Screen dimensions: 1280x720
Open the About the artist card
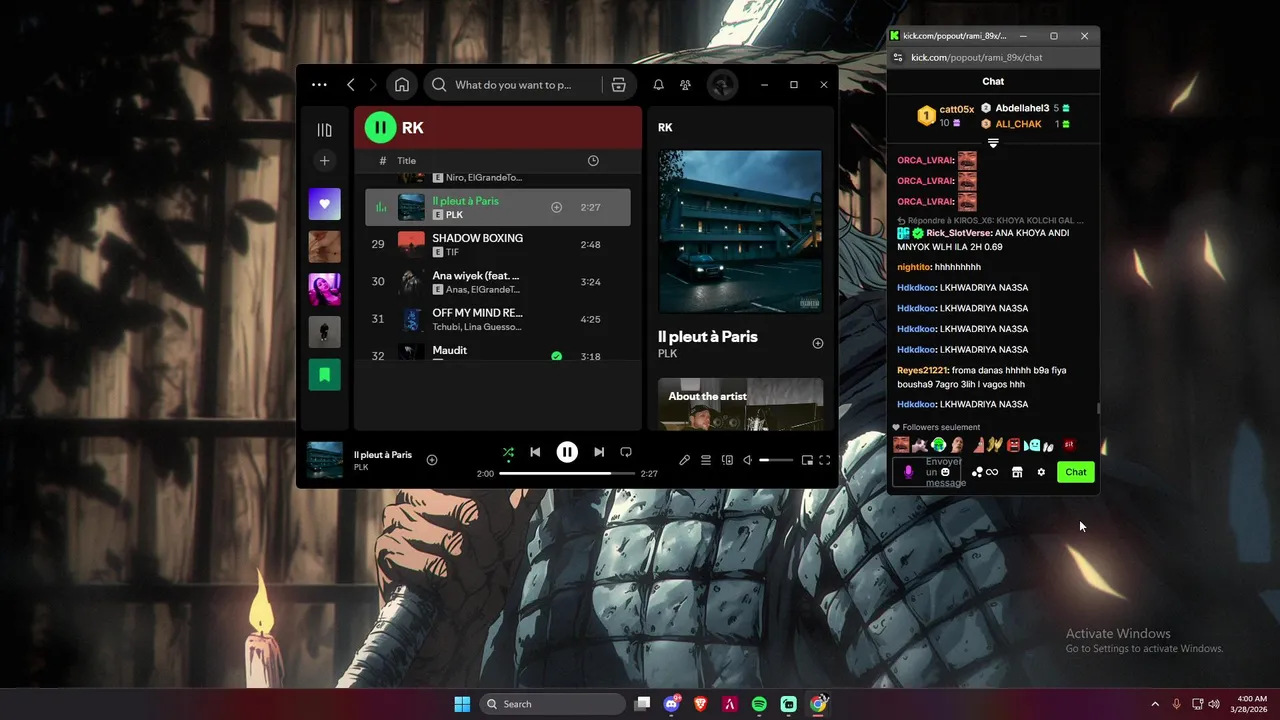pos(741,404)
